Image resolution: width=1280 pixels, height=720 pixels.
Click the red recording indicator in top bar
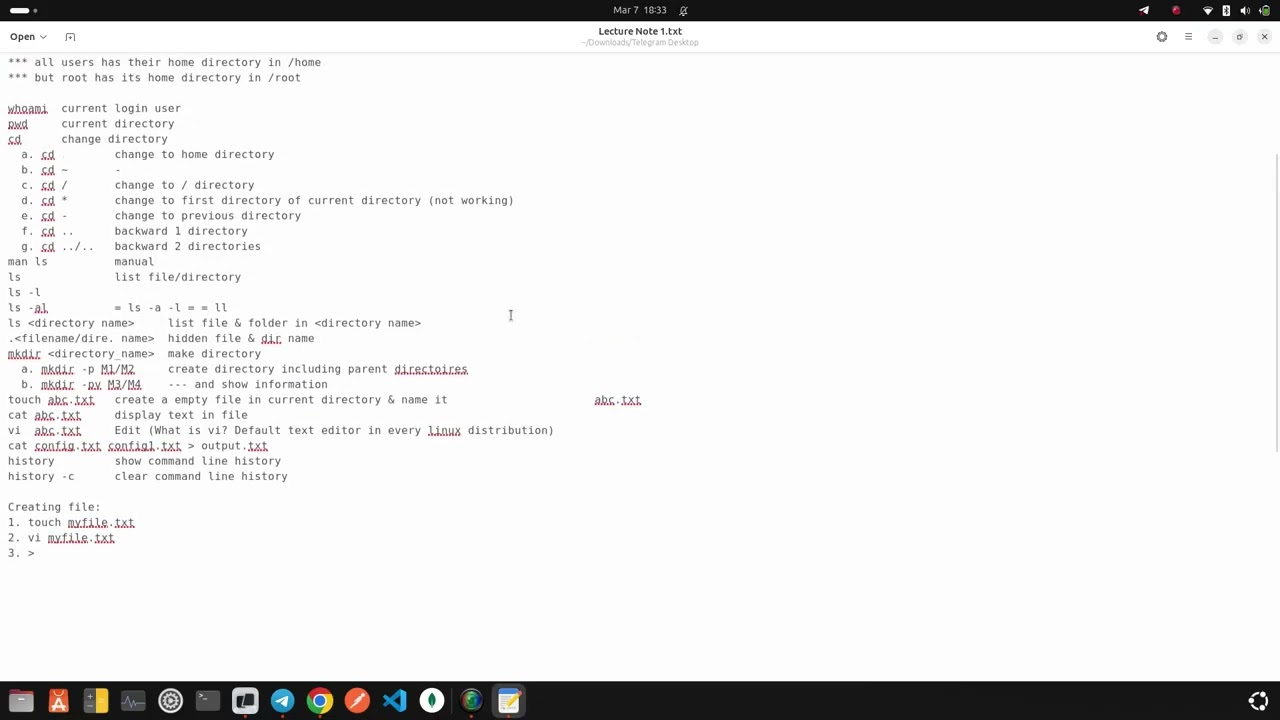pyautogui.click(x=1176, y=10)
